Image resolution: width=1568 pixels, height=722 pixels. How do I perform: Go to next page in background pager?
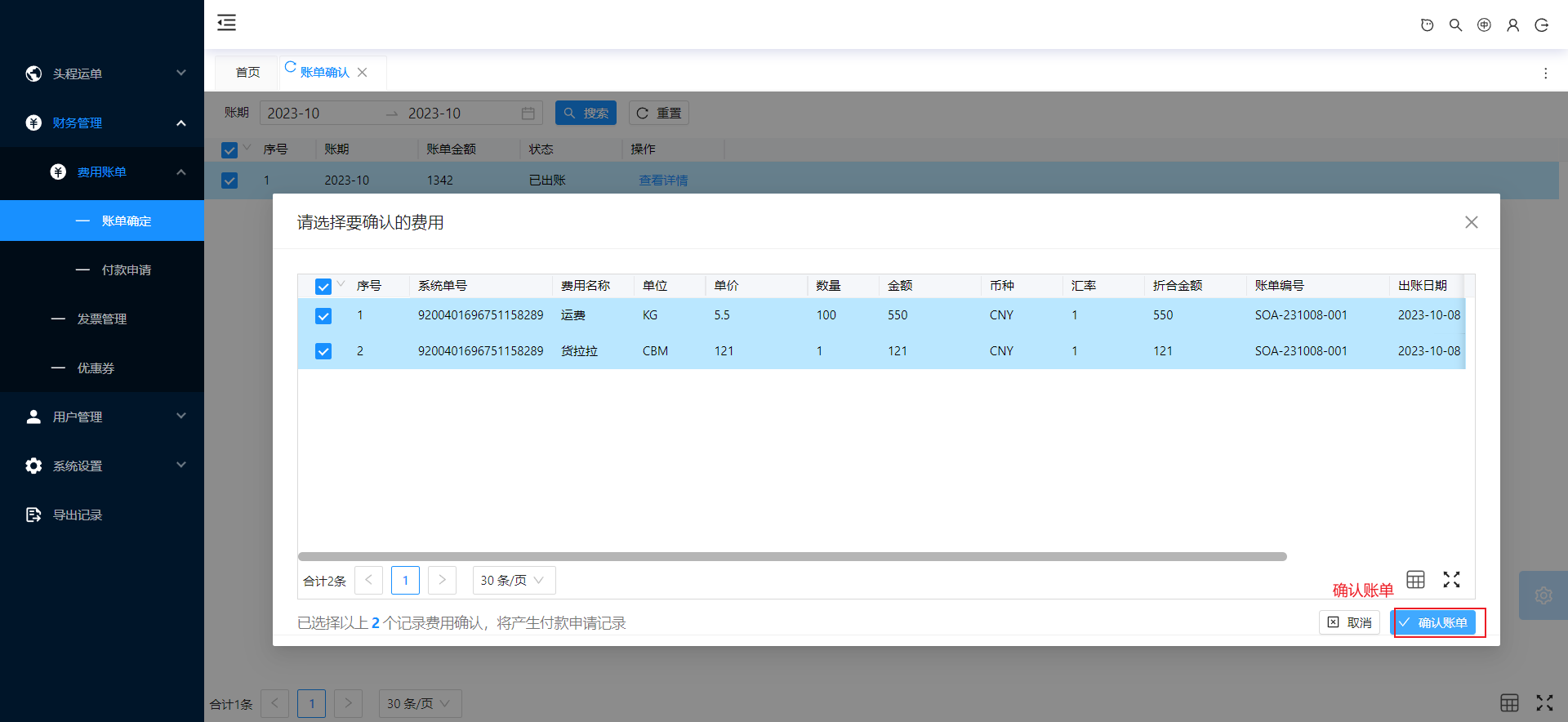[348, 703]
